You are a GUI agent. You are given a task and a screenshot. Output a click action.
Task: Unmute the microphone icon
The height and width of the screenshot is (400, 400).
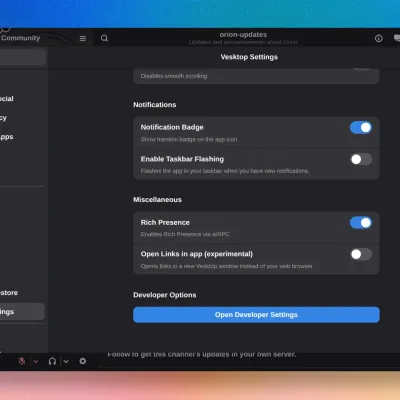(22, 361)
